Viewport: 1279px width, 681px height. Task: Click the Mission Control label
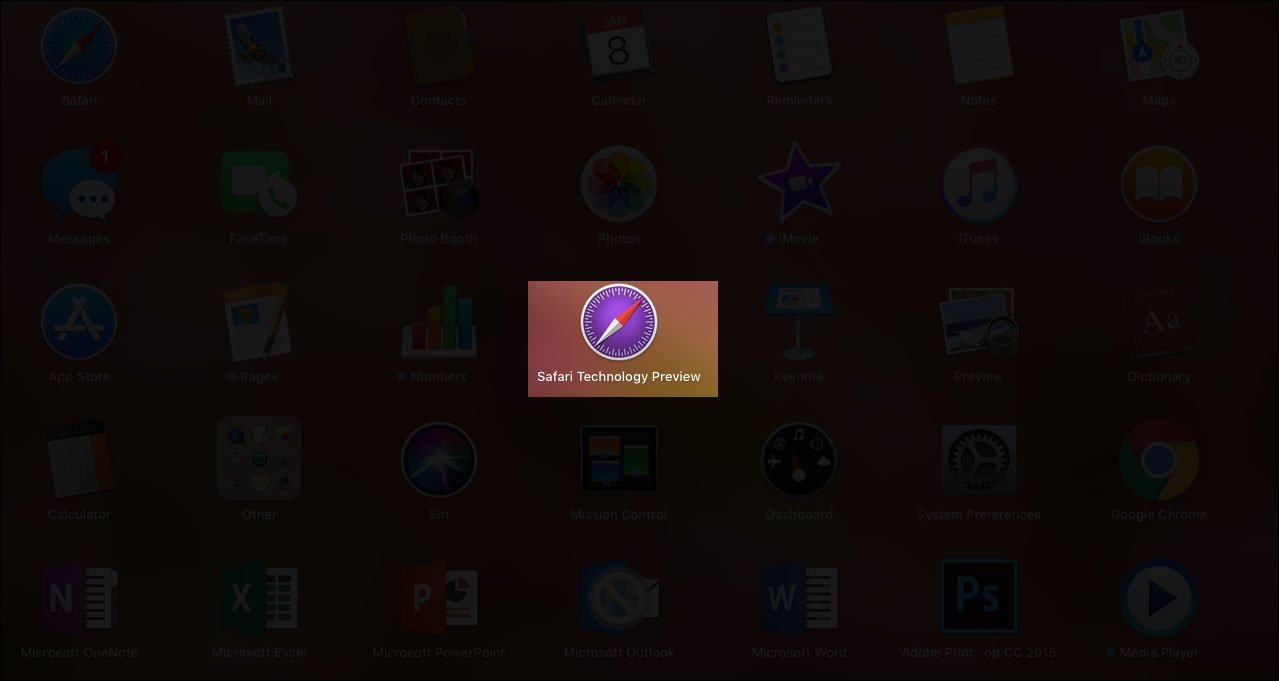tap(619, 515)
